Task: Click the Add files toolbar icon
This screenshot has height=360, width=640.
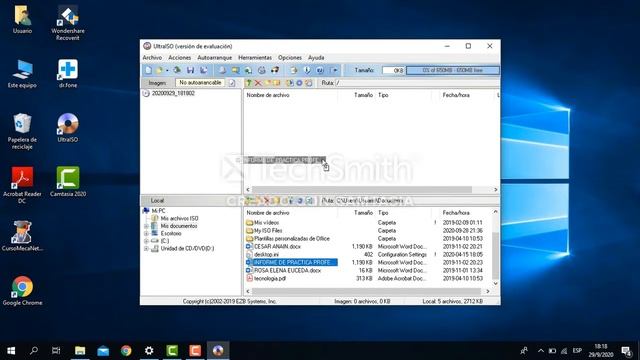Action: (293, 70)
